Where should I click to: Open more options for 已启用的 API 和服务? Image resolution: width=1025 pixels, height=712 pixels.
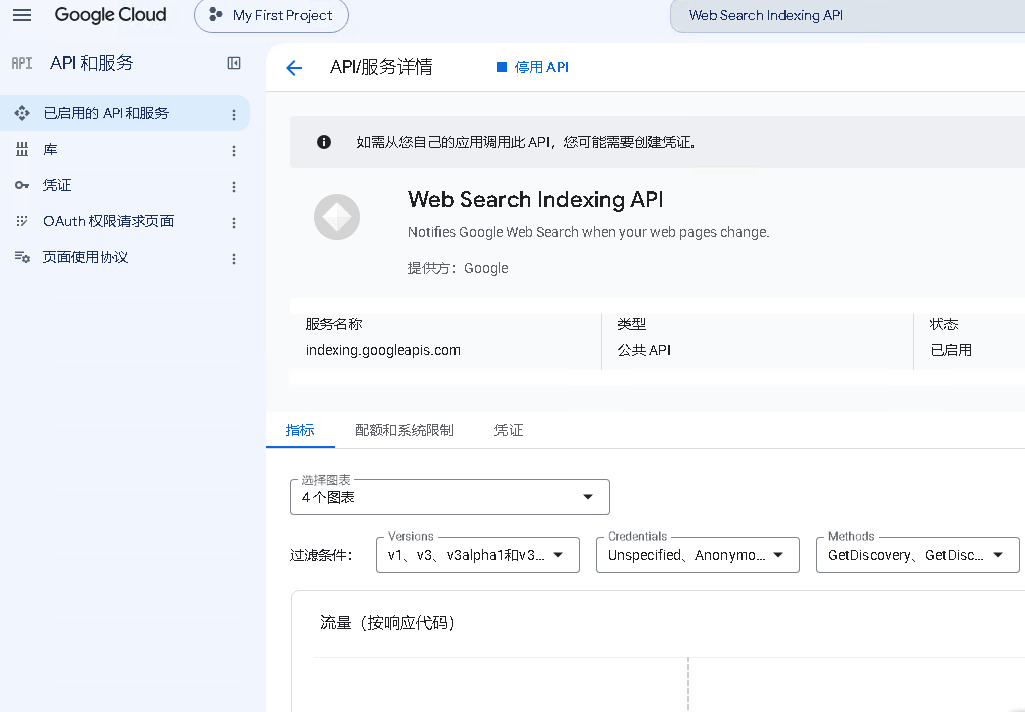coord(234,114)
